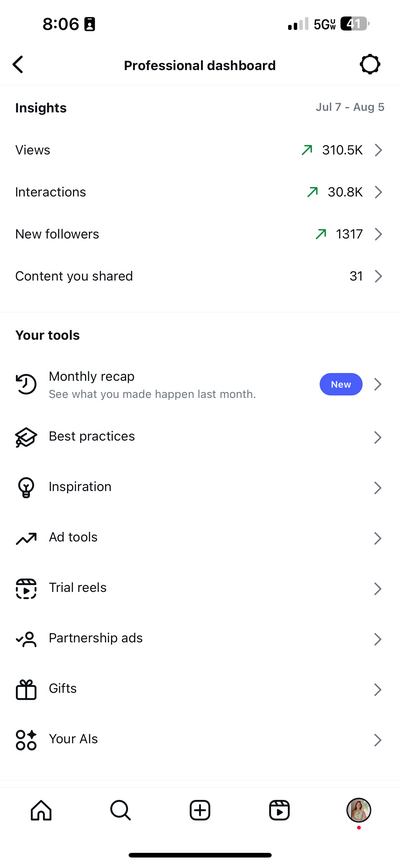
Task: Tap the Inspiration lightbulb icon
Action: point(26,488)
